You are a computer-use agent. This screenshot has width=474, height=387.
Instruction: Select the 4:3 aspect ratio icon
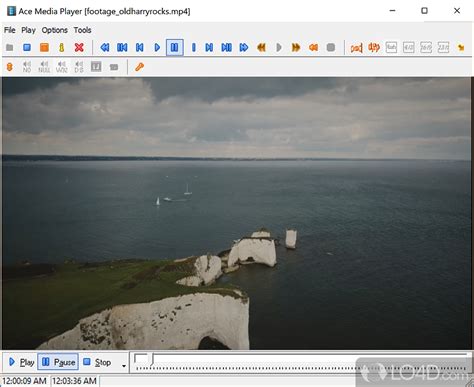[x=409, y=47]
